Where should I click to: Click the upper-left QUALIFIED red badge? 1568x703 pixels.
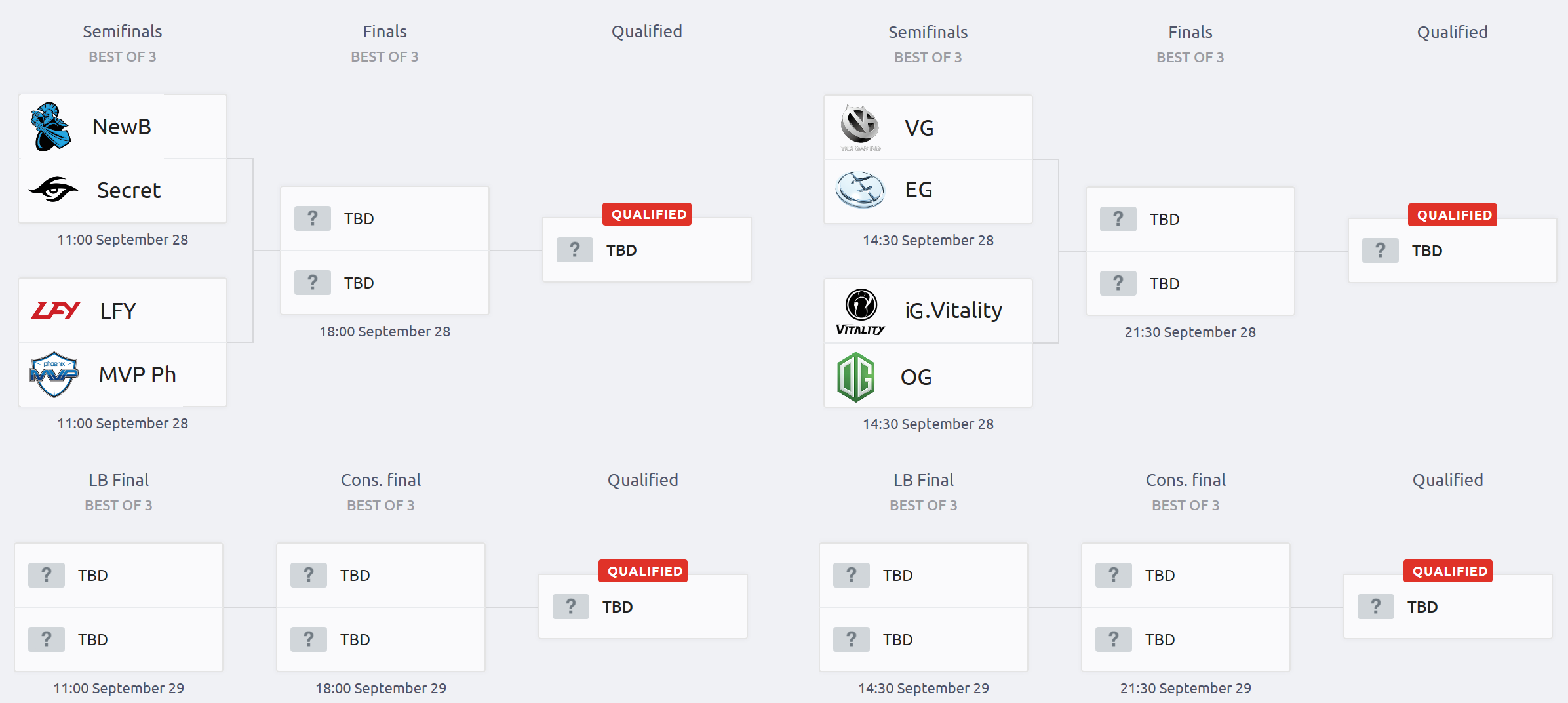point(647,214)
